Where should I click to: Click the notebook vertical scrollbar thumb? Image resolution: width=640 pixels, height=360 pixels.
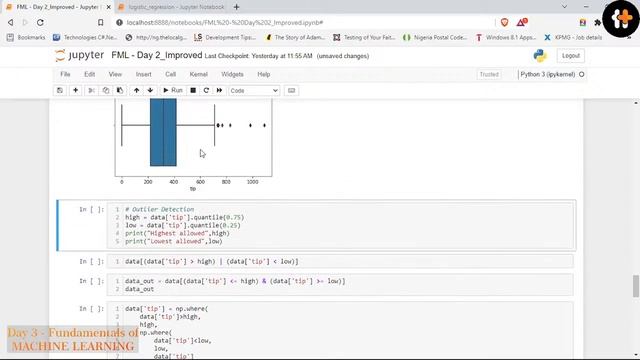coord(636,286)
